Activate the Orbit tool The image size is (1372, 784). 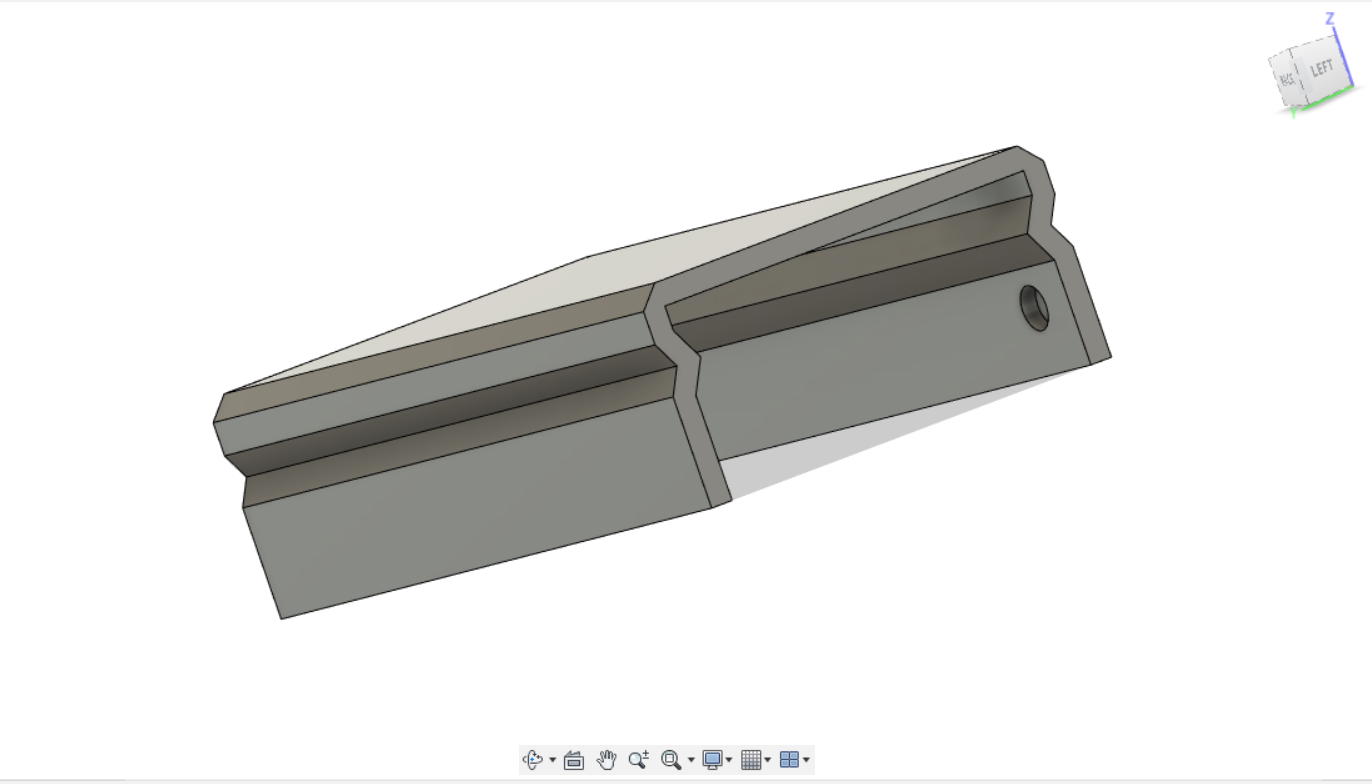point(533,760)
